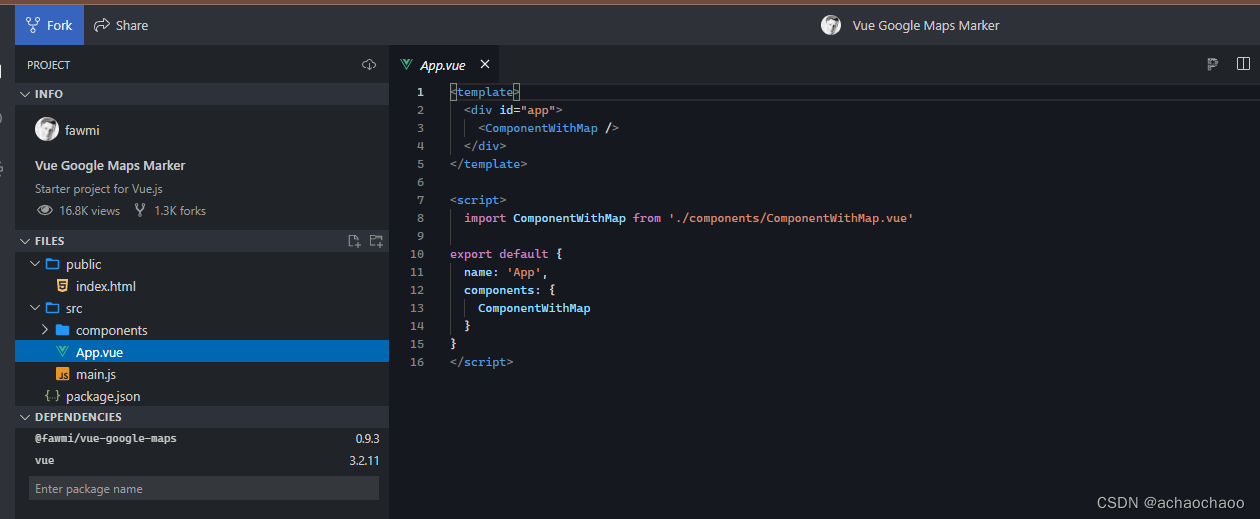
Task: Click the top bar project title
Action: (x=926, y=25)
